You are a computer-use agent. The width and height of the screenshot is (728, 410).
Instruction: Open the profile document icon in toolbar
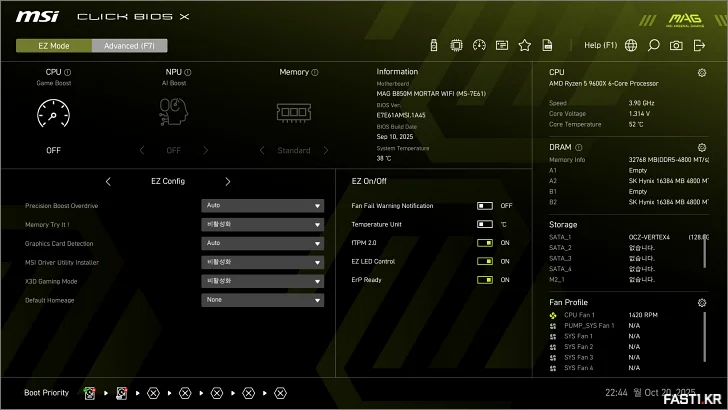click(x=547, y=45)
